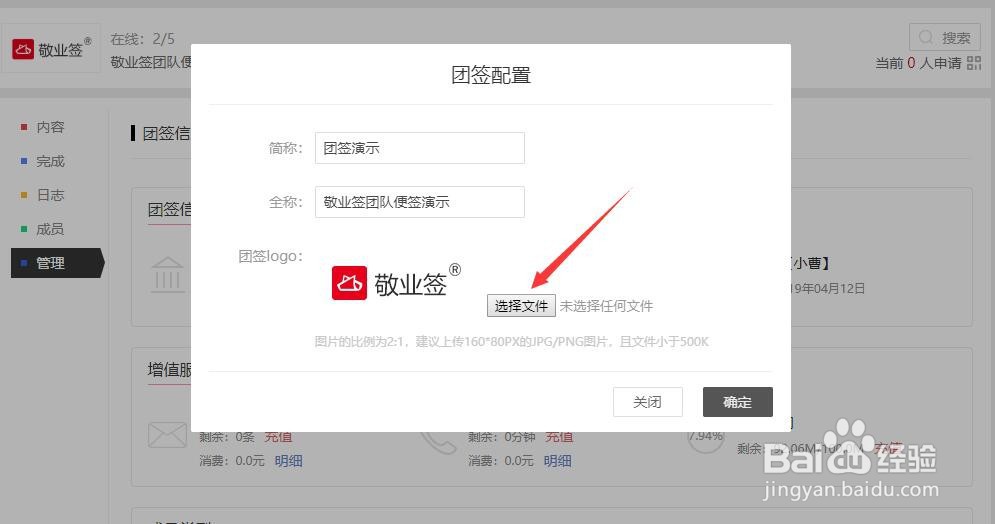Viewport: 995px width, 524px height.
Task: Click the envelope SMS icon
Action: pos(168,436)
